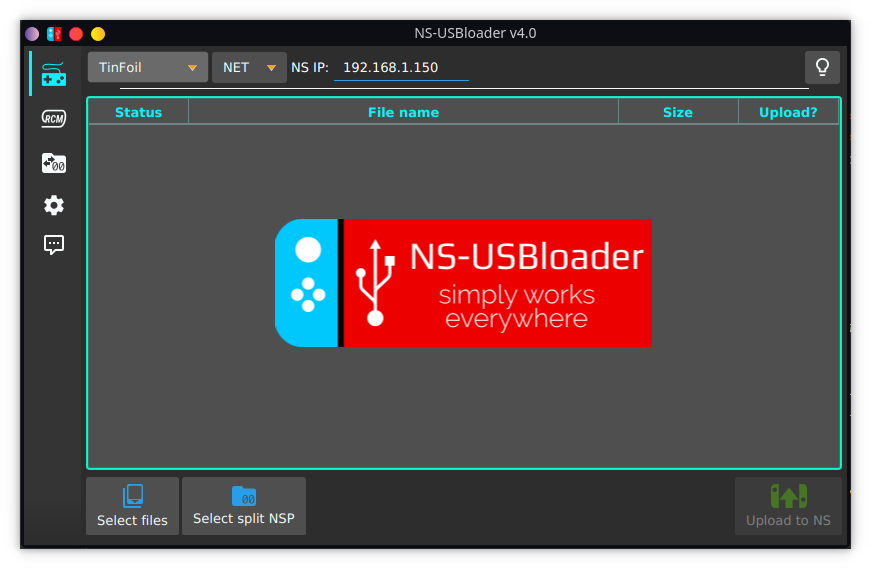Edit the NS IP address field
This screenshot has height=569, width=871.
tap(401, 68)
